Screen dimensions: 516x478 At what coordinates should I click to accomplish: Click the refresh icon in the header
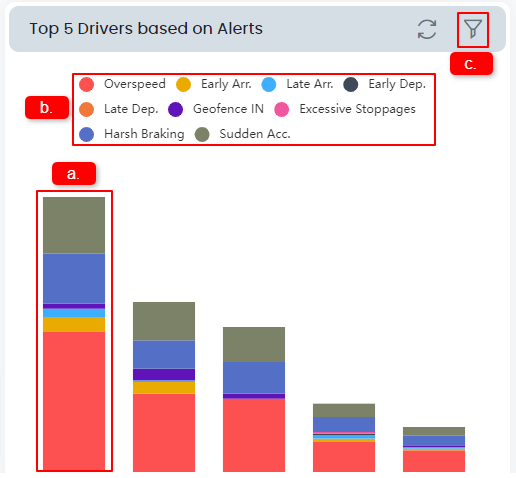pyautogui.click(x=427, y=29)
